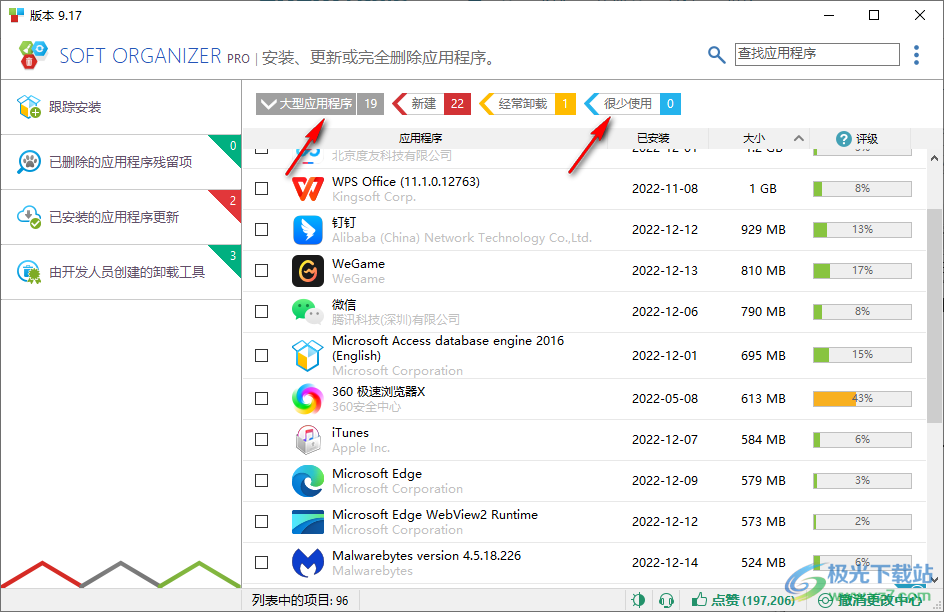Screen dimensions: 944x612
Task: Toggle the 经常卸载 filter
Action: (527, 104)
